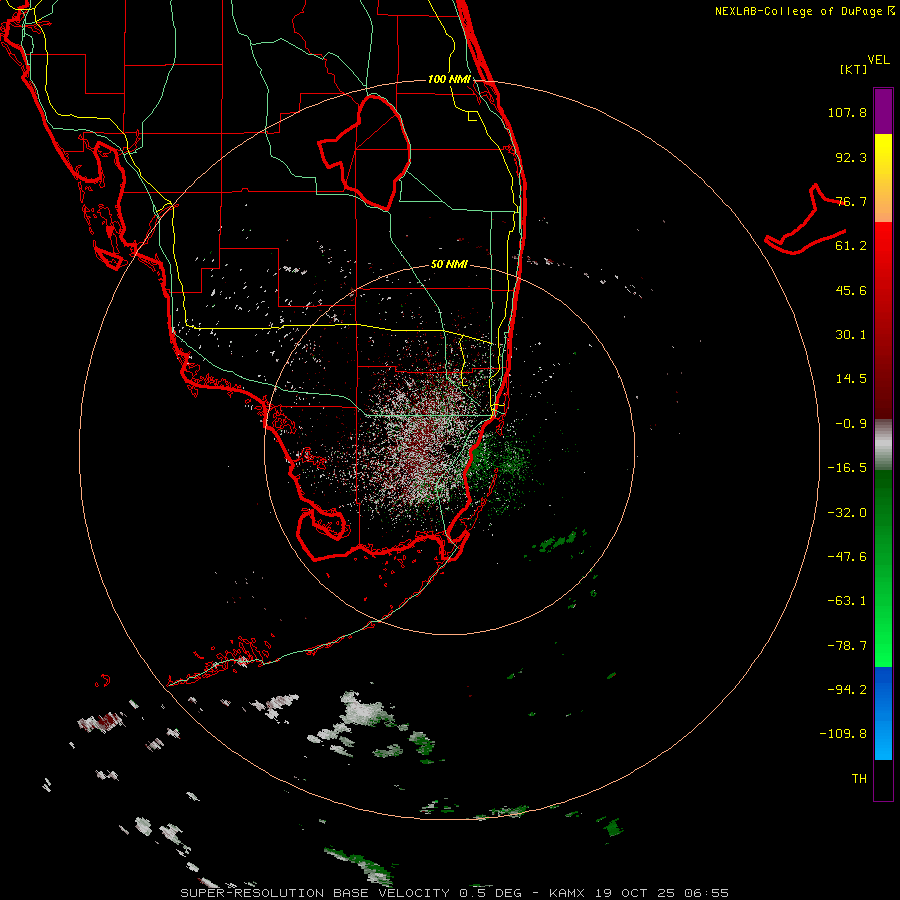900x900 pixels.
Task: Select the -78.7 legend value
Action: click(847, 646)
